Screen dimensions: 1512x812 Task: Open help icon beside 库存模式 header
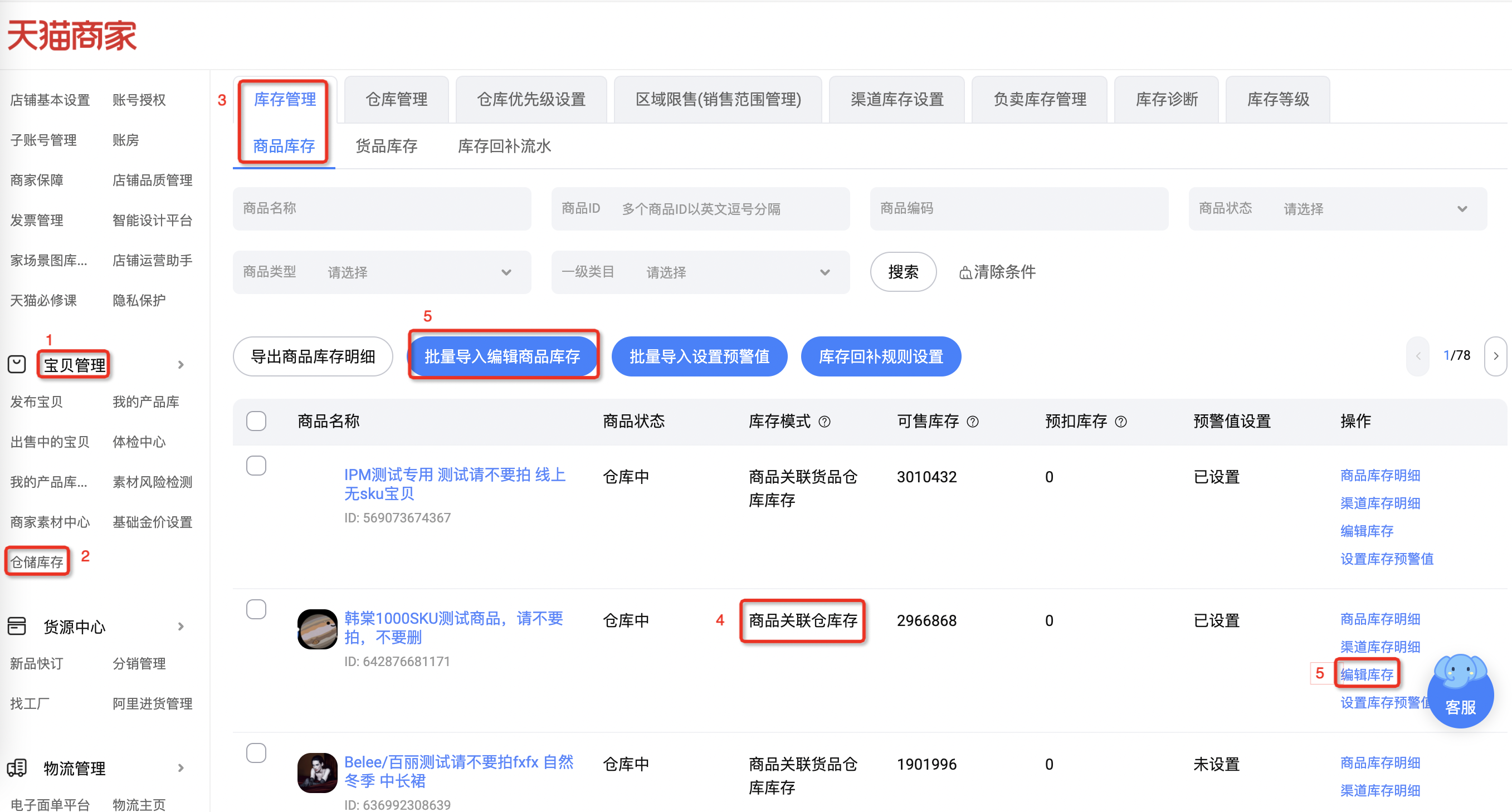[825, 421]
